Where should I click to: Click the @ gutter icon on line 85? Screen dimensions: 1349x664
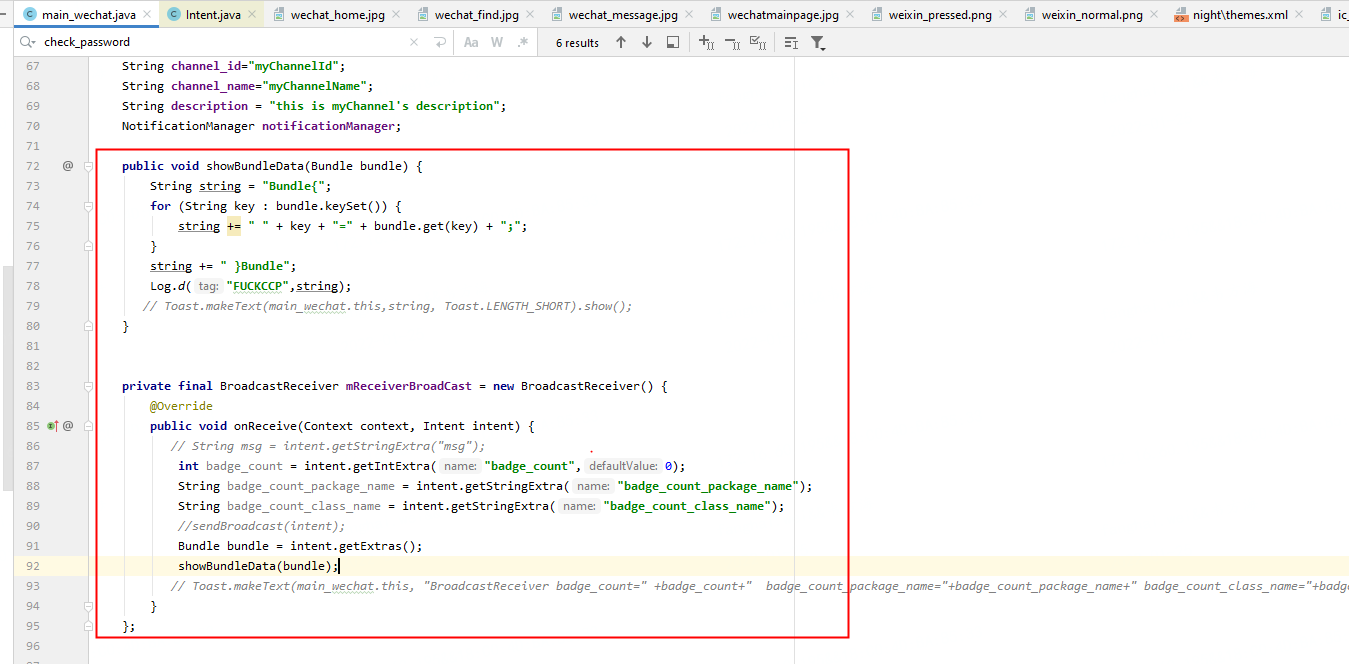point(68,426)
